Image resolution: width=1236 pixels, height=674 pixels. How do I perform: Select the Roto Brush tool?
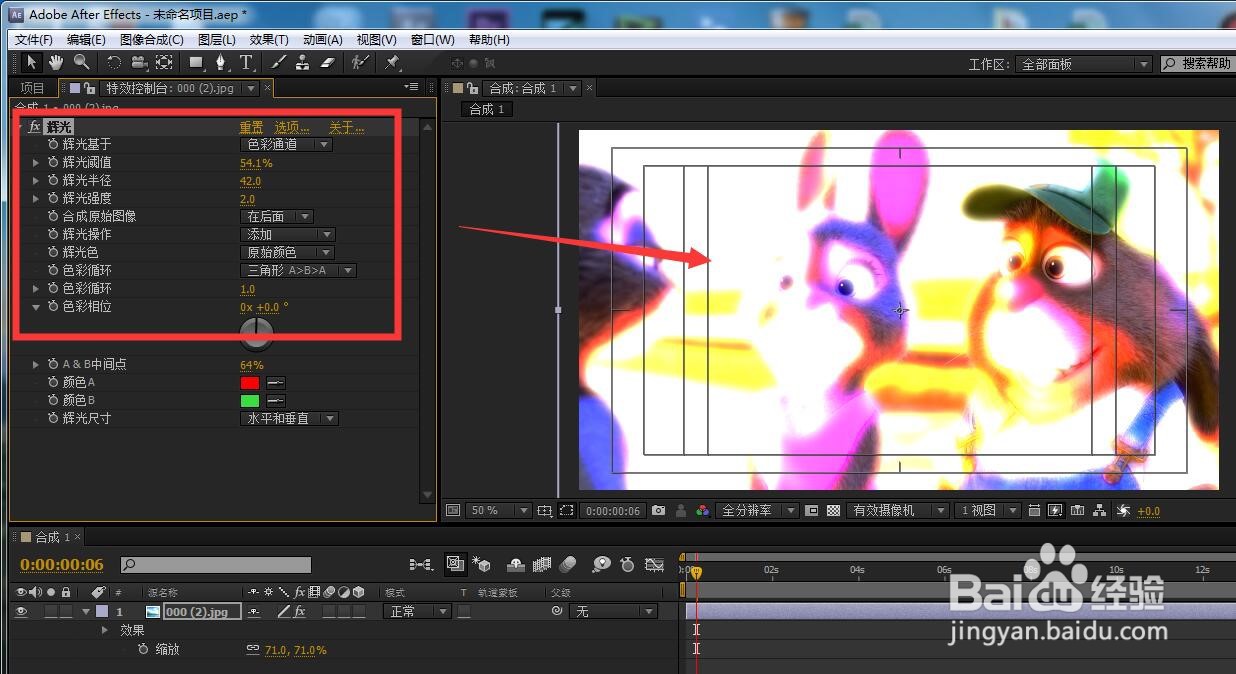[x=360, y=62]
